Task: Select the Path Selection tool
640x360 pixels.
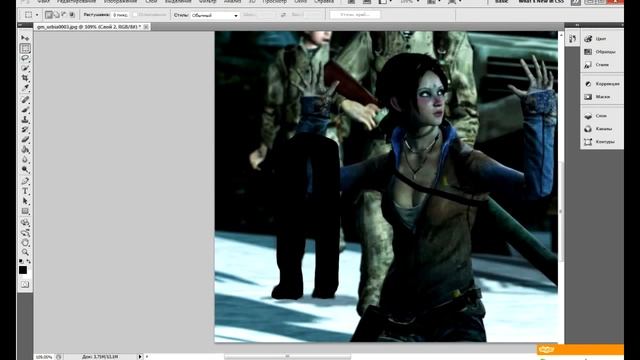Action: 25,201
